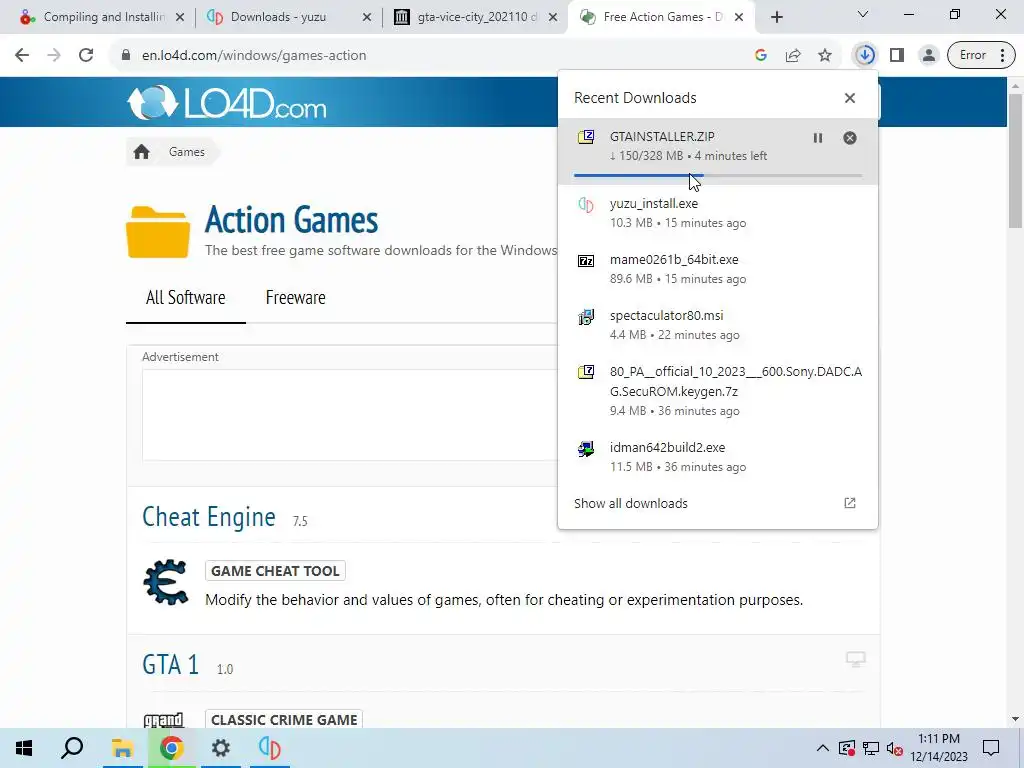Screen dimensions: 1024x768
Task: Open File Explorer from taskbar
Action: (x=121, y=748)
